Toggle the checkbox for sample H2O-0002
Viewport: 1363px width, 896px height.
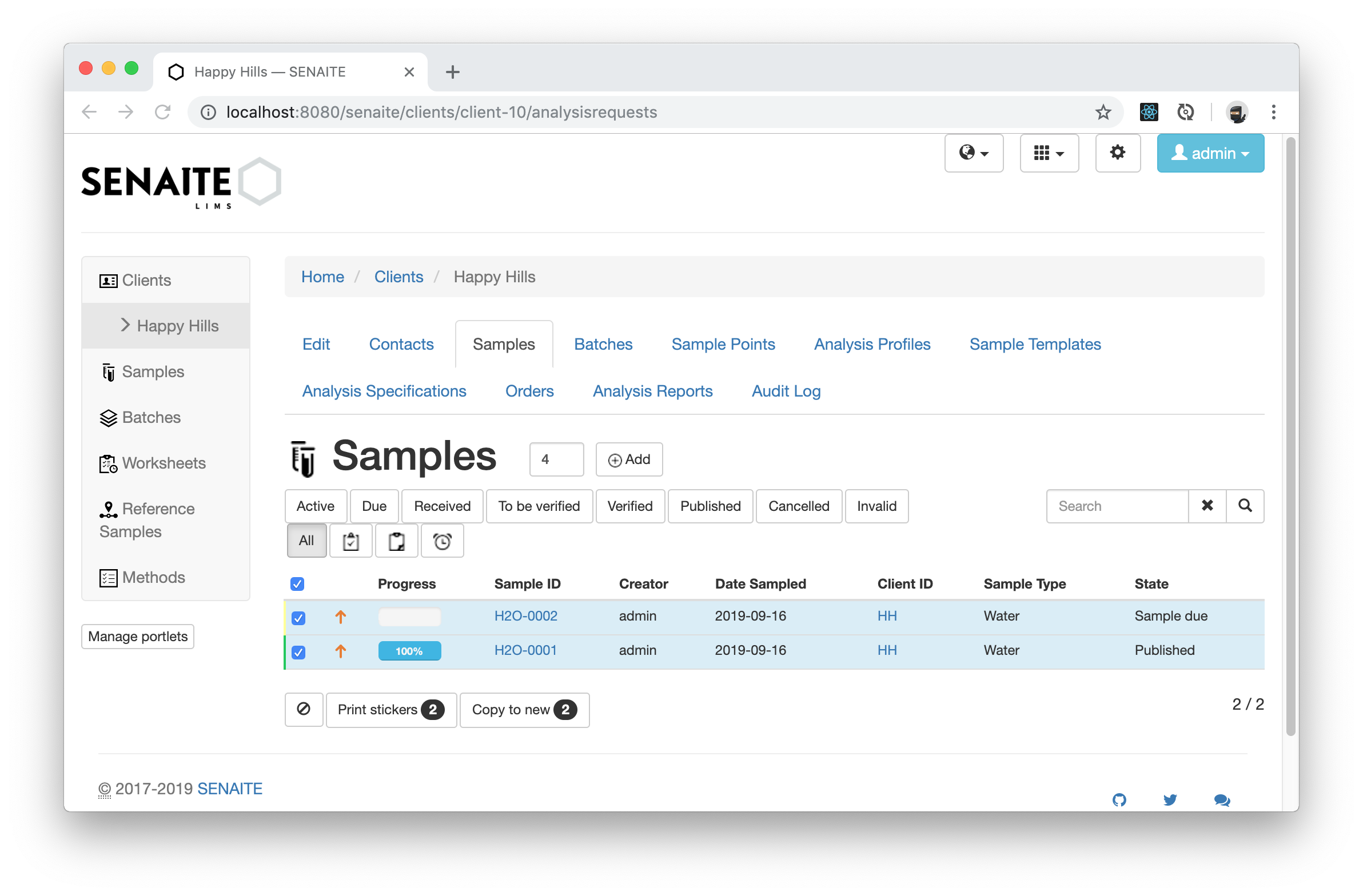(297, 616)
